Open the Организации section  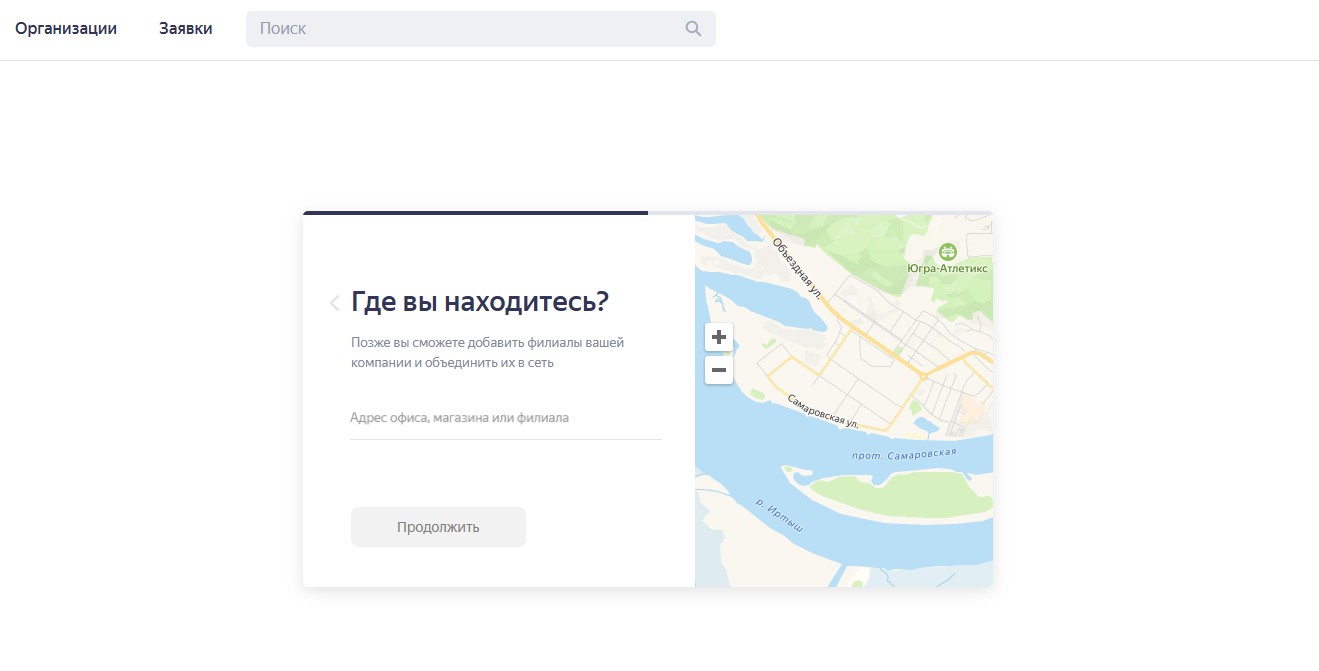[65, 28]
